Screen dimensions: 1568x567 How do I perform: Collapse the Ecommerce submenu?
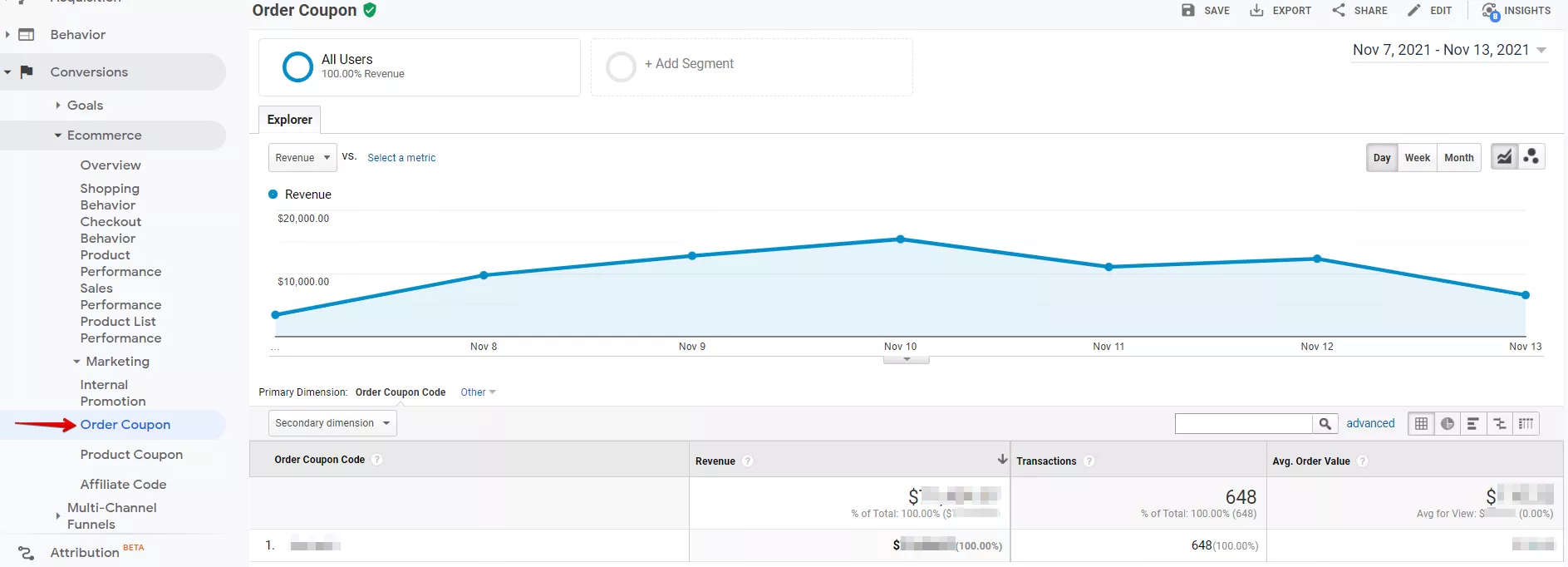pyautogui.click(x=58, y=136)
